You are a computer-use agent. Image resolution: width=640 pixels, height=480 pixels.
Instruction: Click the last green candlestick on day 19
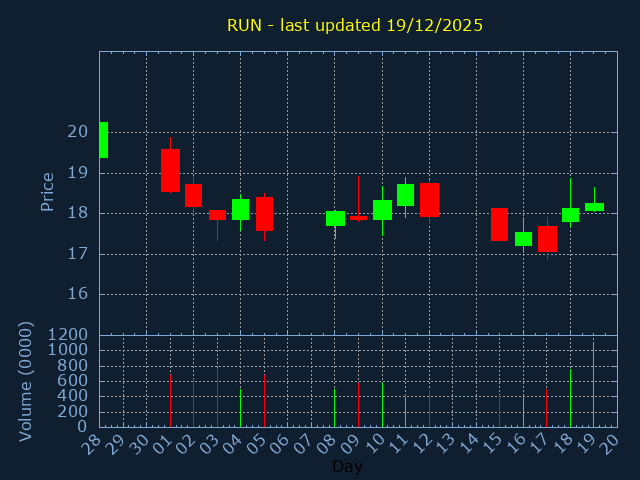click(x=594, y=207)
